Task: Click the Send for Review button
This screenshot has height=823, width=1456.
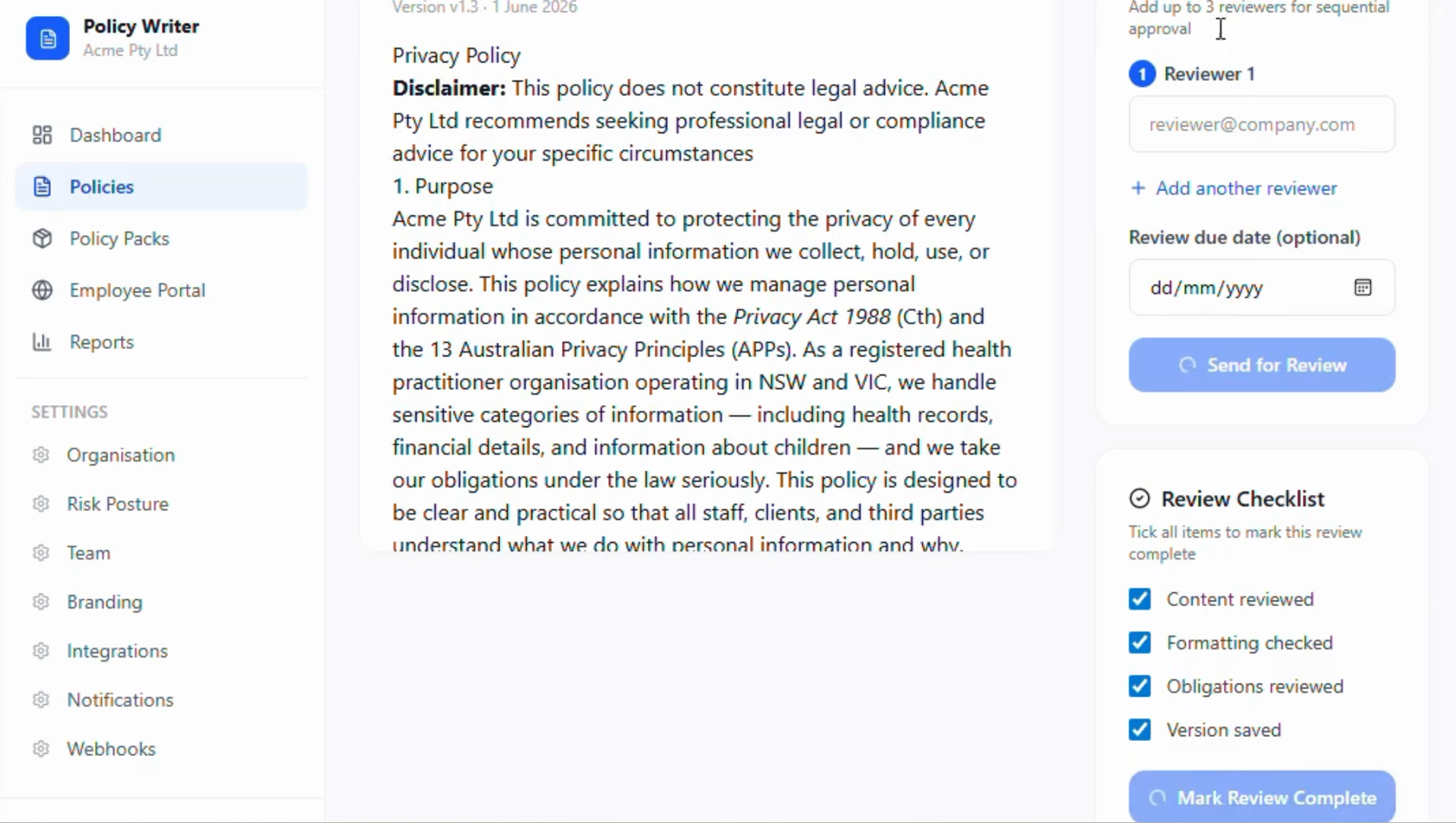Action: (x=1262, y=365)
